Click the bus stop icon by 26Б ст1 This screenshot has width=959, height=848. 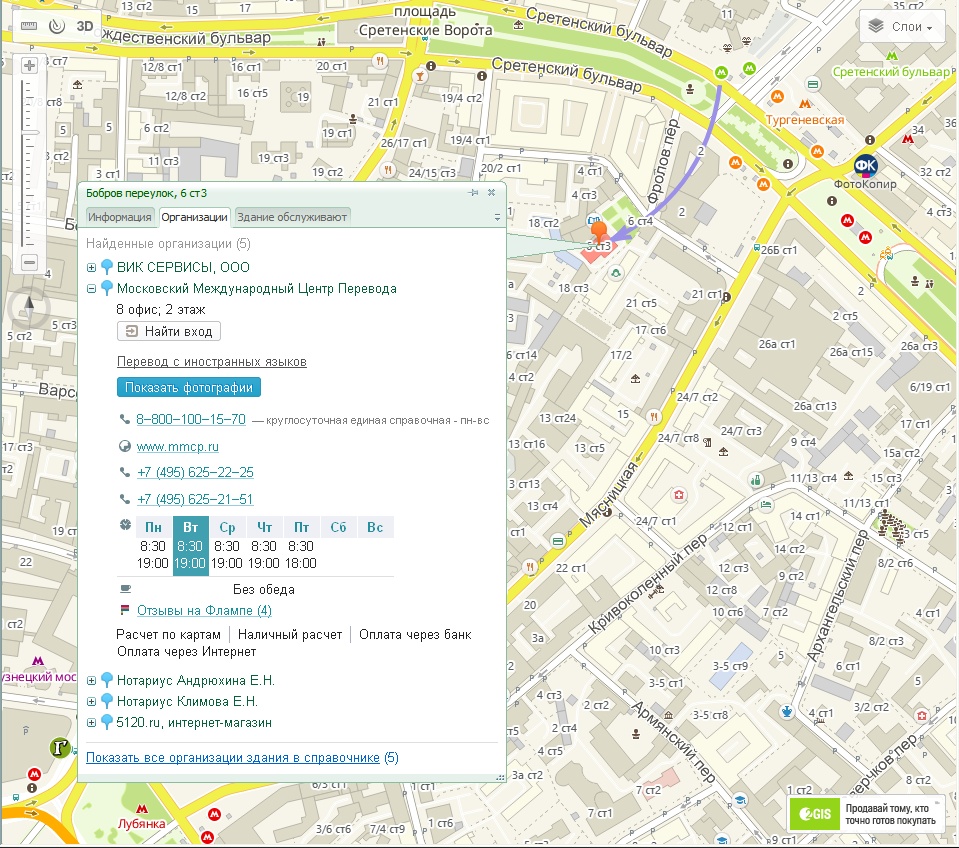pyautogui.click(x=757, y=249)
